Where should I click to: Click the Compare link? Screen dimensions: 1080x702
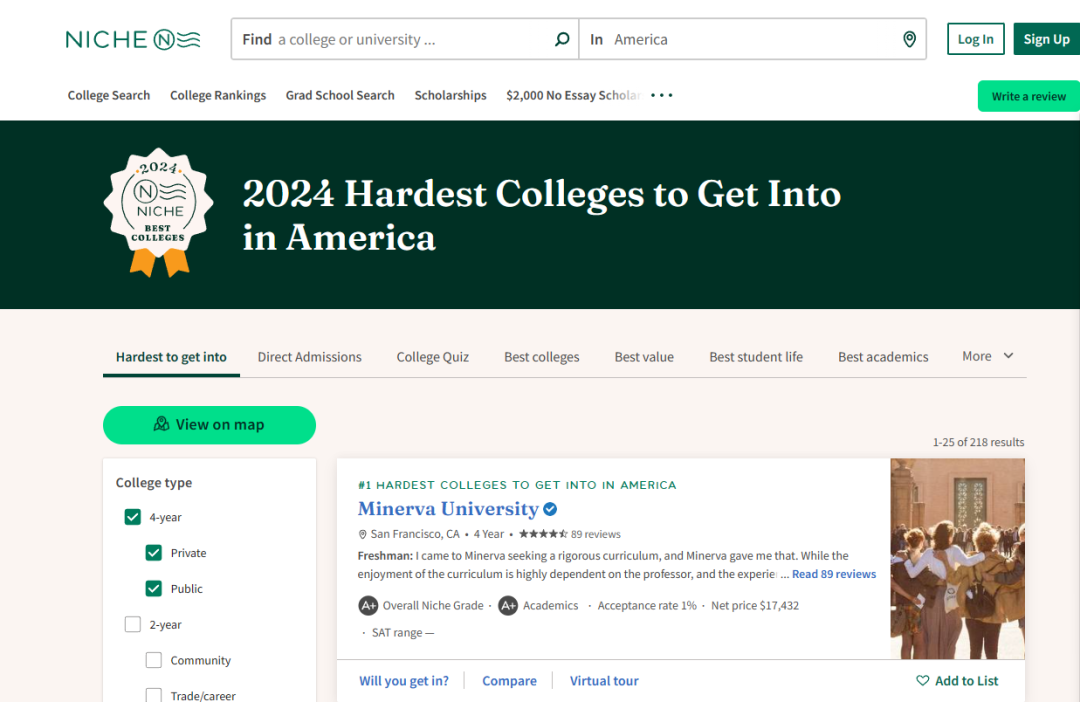(509, 681)
